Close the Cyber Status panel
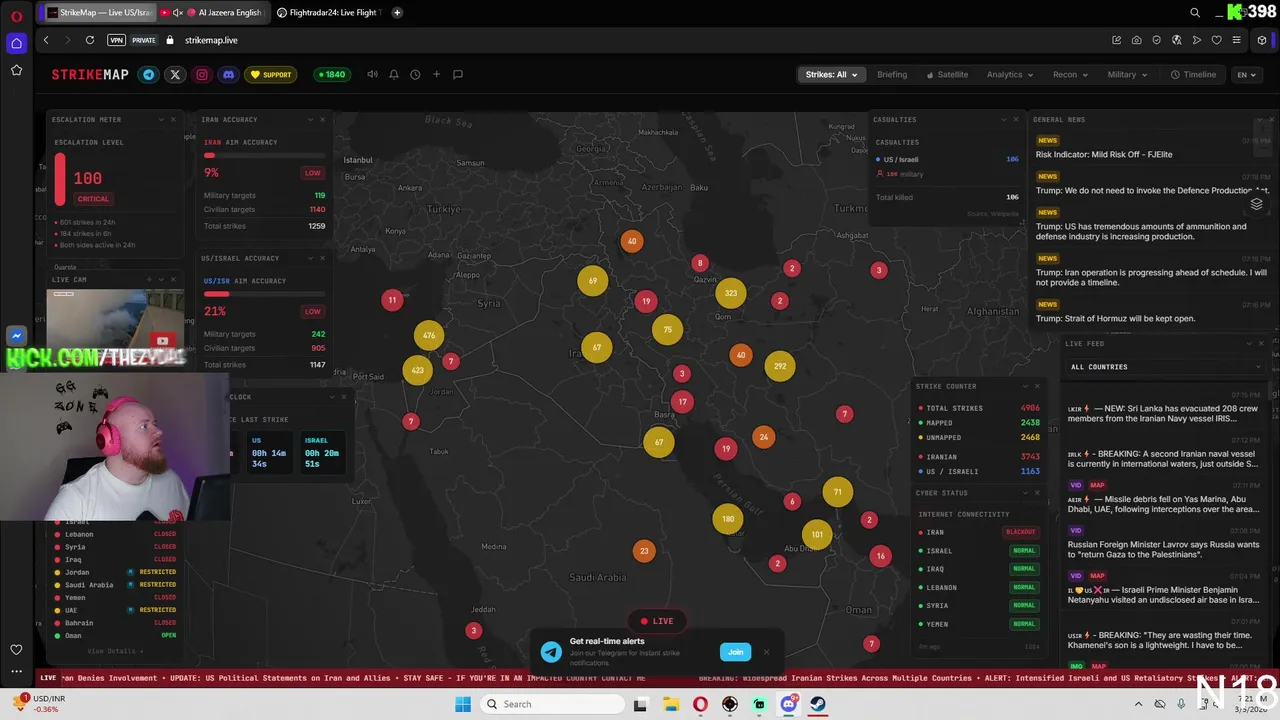Image resolution: width=1280 pixels, height=720 pixels. 1037,493
